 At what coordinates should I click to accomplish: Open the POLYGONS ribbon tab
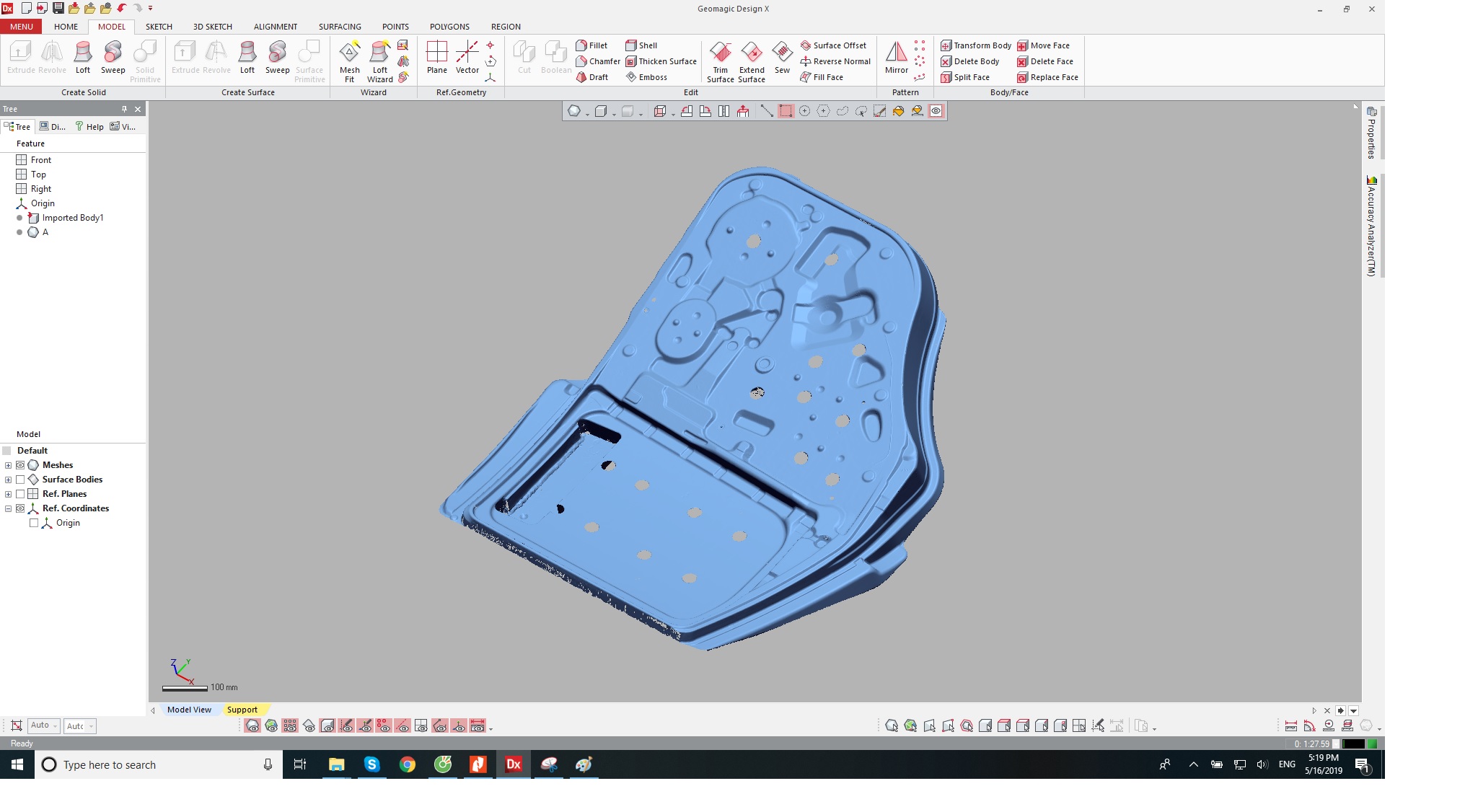[449, 27]
